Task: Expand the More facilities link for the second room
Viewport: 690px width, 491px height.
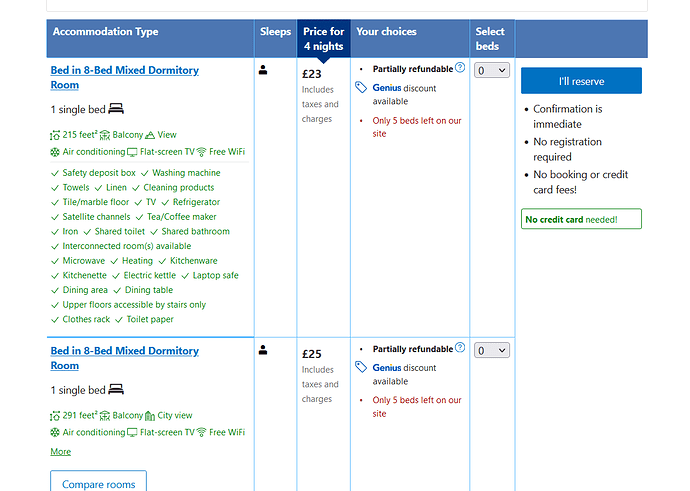Action: point(60,452)
